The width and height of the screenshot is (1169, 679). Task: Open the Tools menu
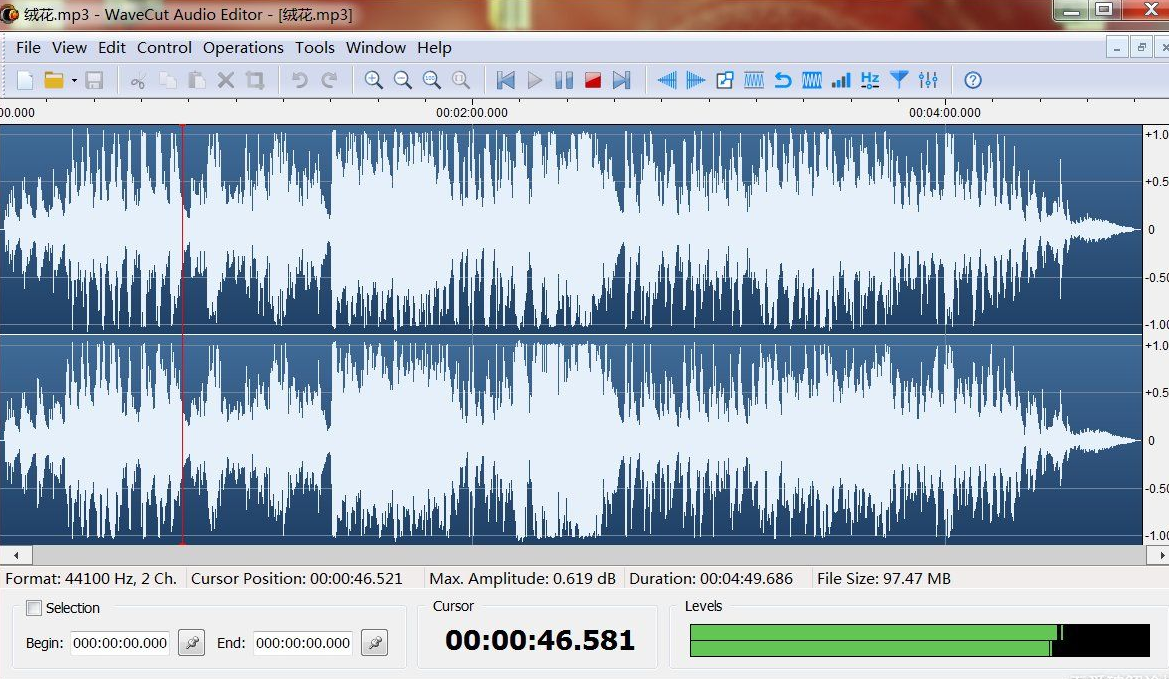315,48
